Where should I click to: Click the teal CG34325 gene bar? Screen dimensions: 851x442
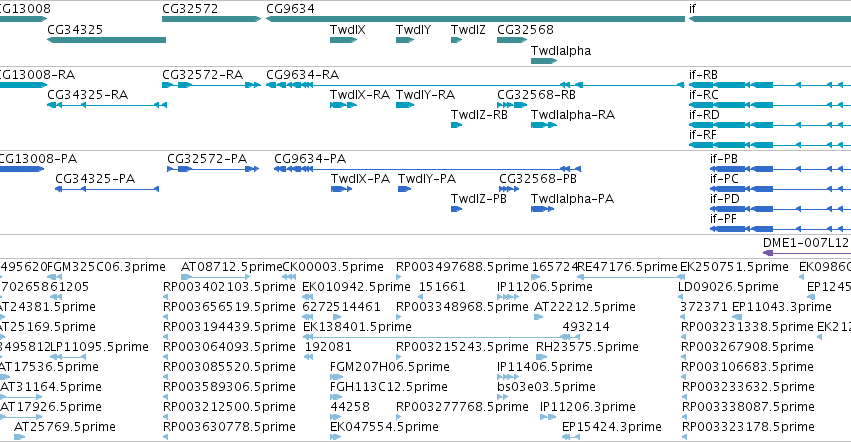click(x=106, y=40)
